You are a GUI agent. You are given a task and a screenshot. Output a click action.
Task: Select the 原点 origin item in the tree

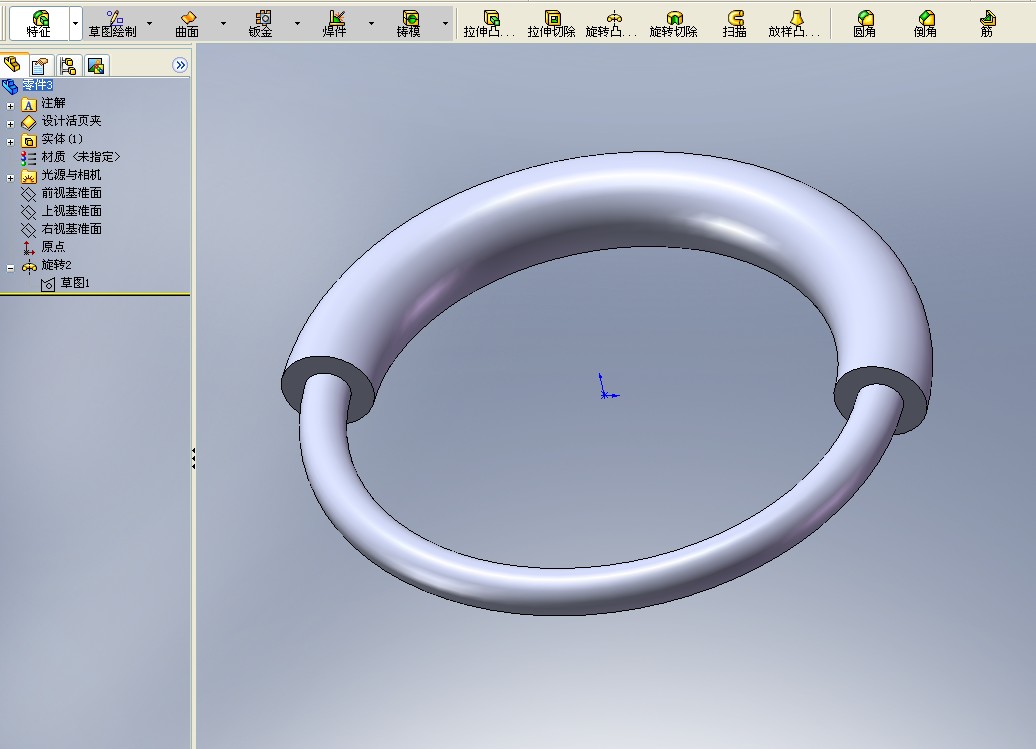coord(53,246)
